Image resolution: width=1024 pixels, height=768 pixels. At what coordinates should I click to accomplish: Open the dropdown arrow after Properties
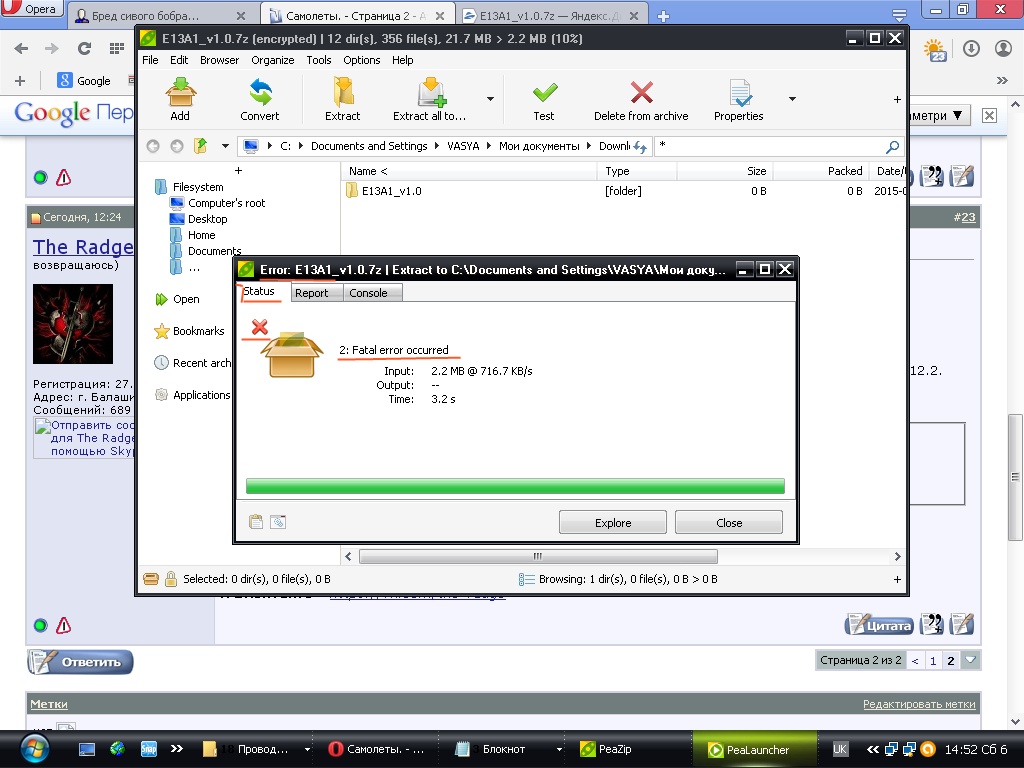[792, 99]
